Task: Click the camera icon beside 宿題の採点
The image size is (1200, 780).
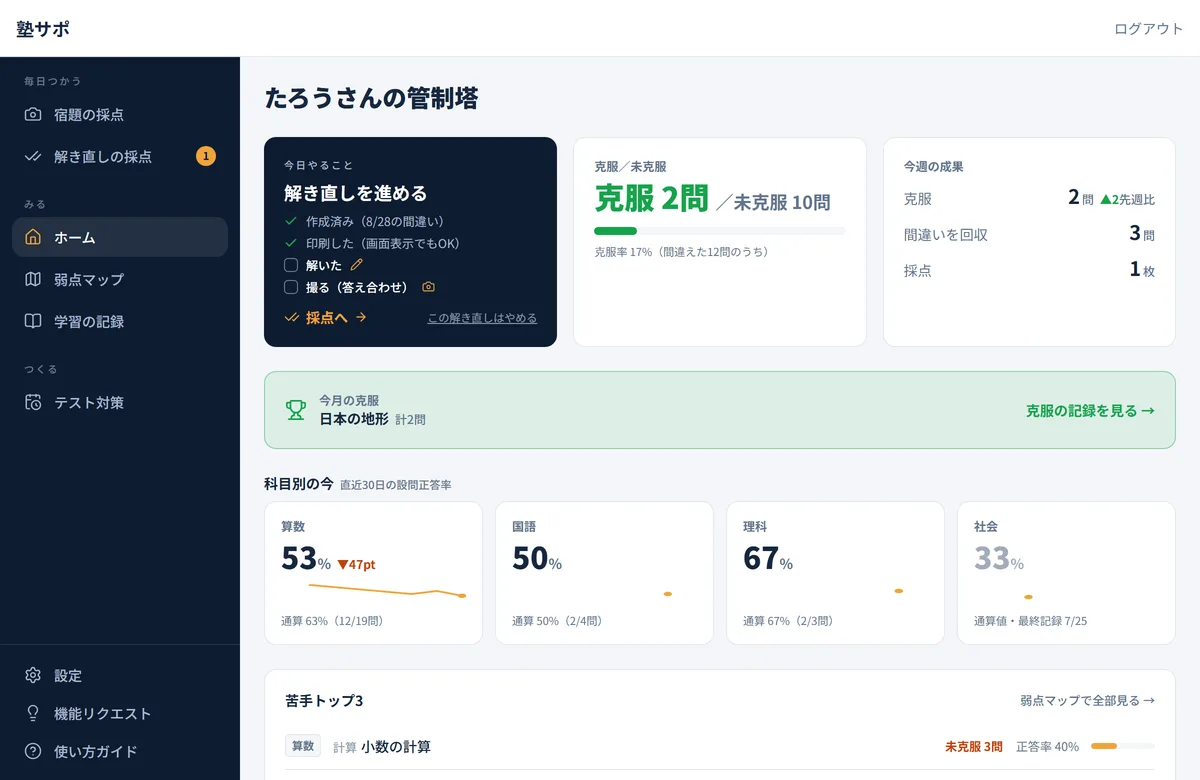Action: [x=33, y=115]
